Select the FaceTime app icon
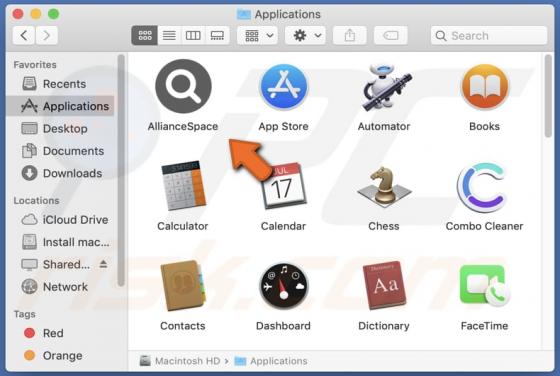The height and width of the screenshot is (376, 560). click(x=485, y=286)
